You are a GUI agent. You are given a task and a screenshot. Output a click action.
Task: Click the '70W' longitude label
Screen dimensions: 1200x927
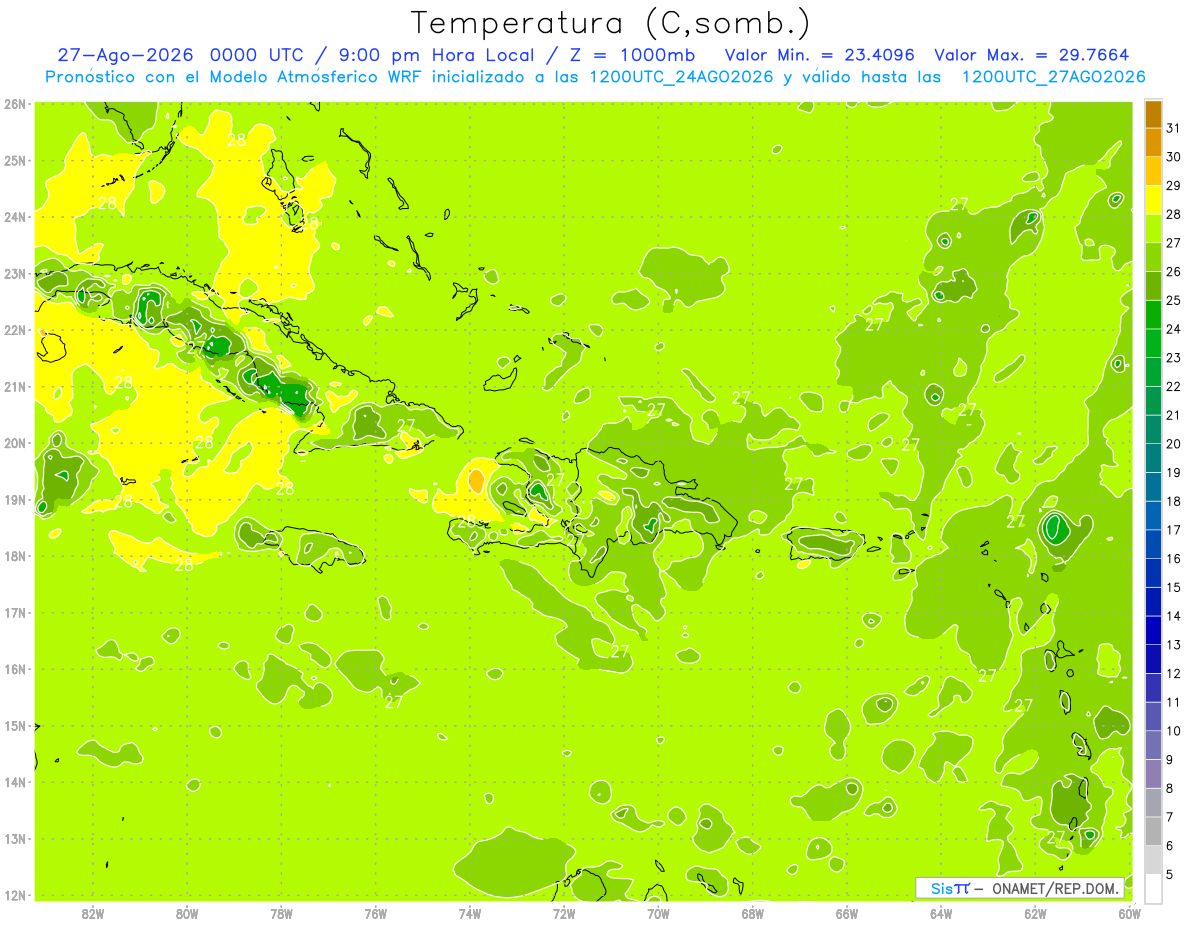pyautogui.click(x=658, y=913)
